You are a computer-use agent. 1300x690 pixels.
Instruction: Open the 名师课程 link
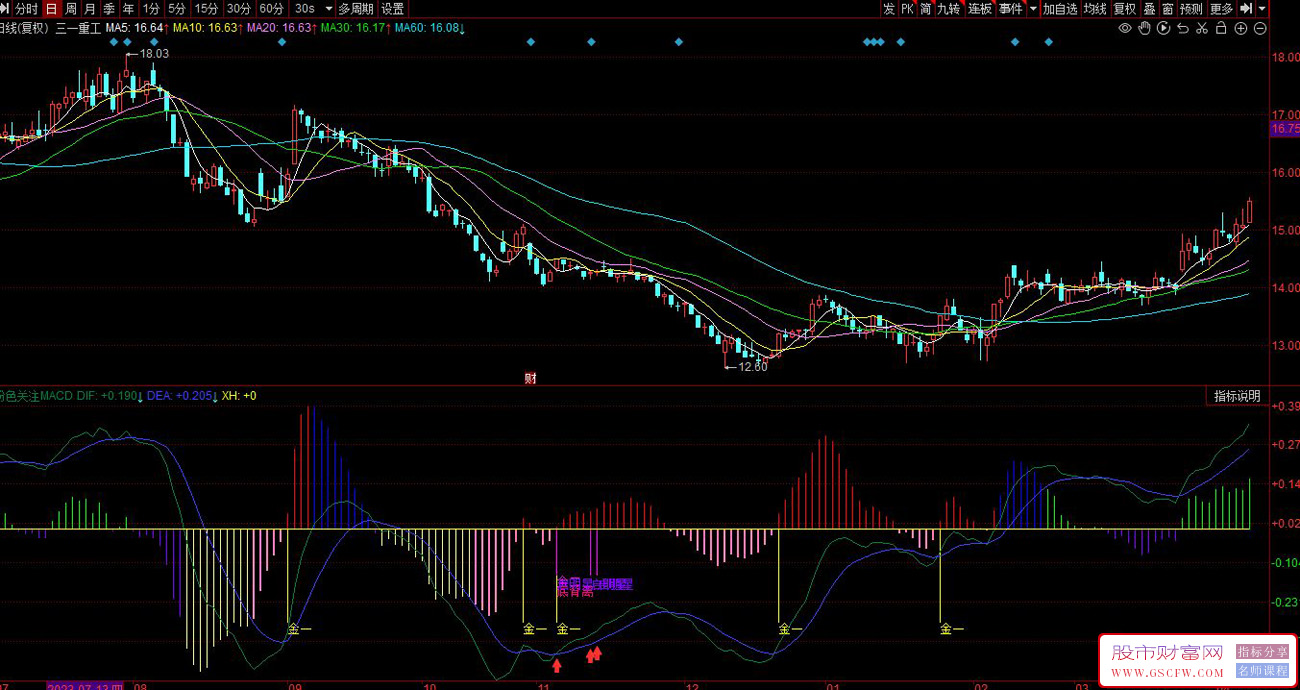pos(1262,671)
